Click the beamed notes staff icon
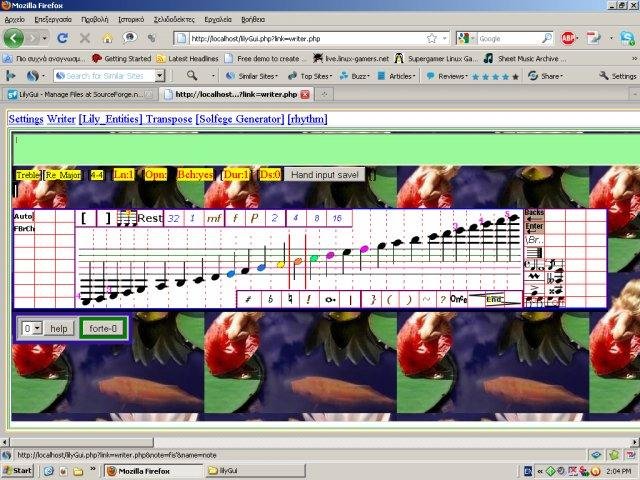Screen dimensions: 640x480 pyautogui.click(x=127, y=218)
